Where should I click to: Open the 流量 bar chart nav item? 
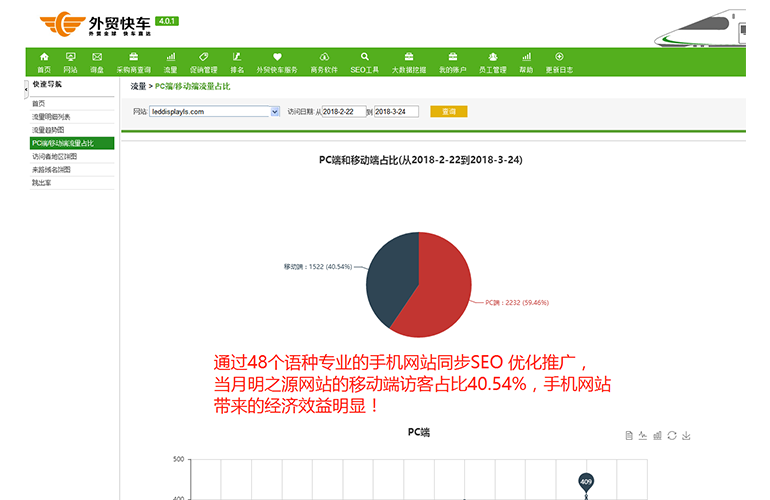(x=170, y=63)
